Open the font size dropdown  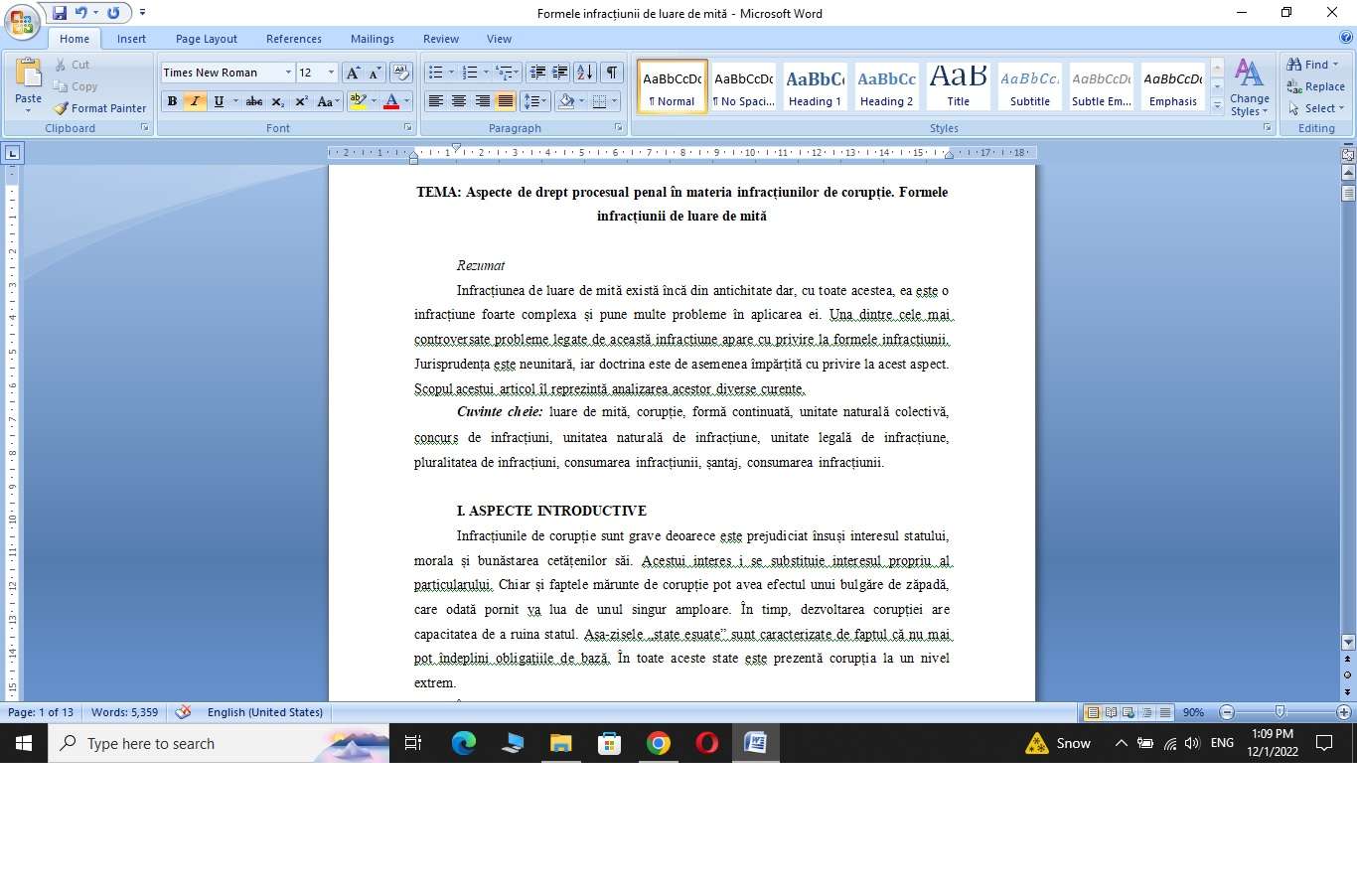pyautogui.click(x=331, y=73)
